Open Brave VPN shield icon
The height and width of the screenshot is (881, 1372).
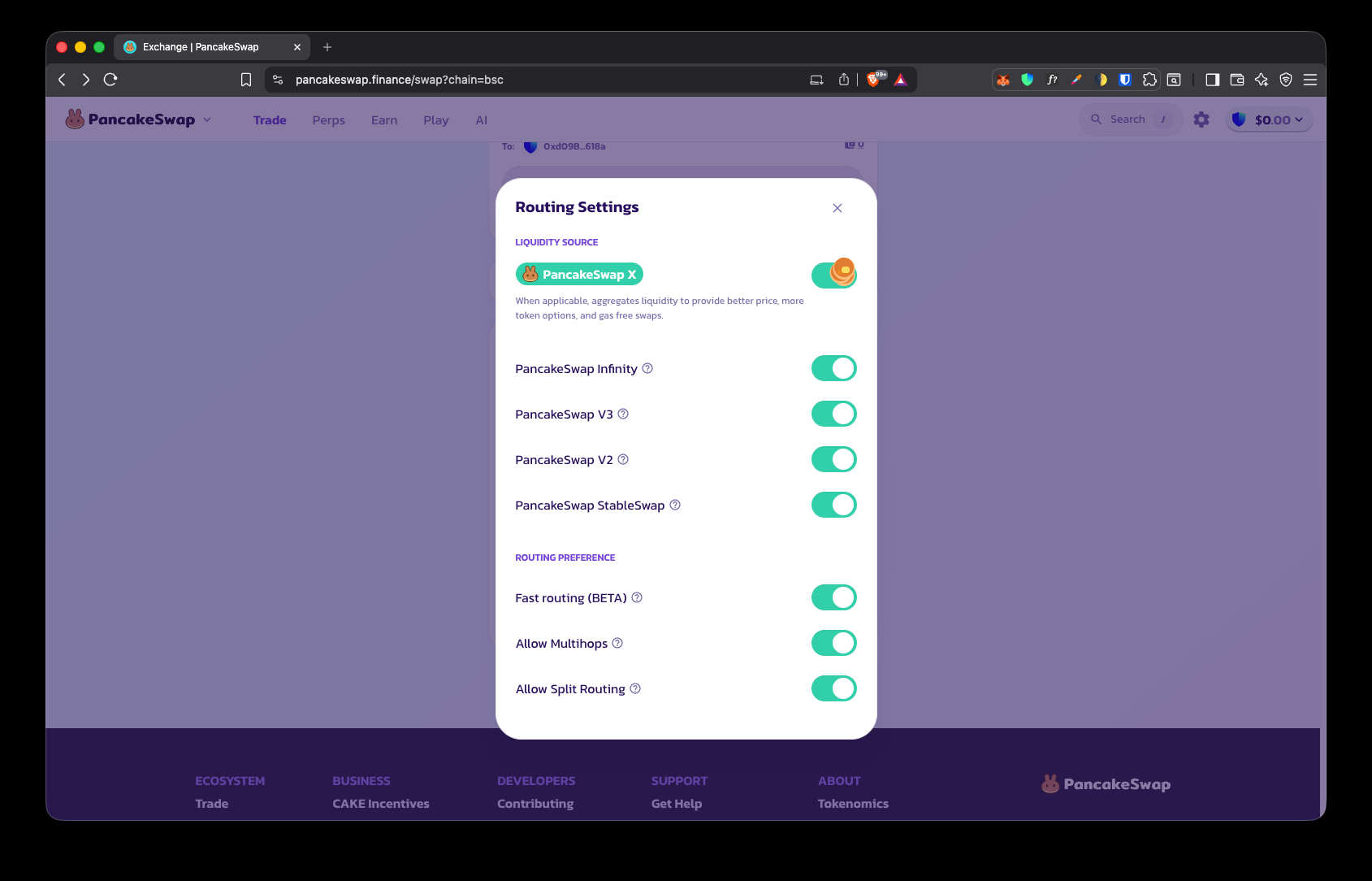click(x=1286, y=80)
